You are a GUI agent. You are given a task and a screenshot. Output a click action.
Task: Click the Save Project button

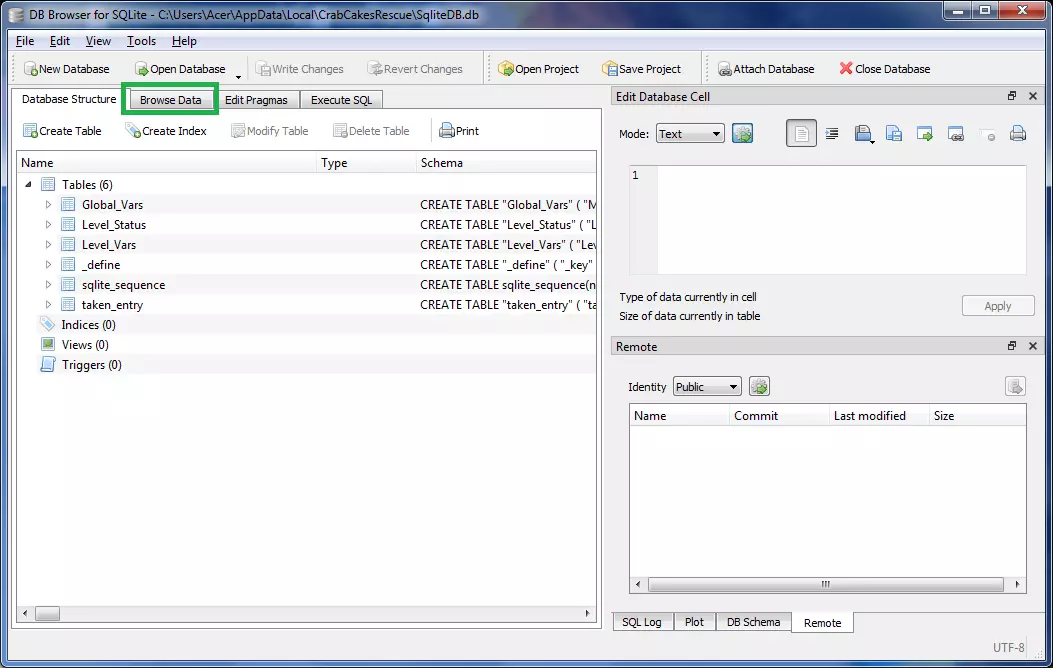[642, 69]
